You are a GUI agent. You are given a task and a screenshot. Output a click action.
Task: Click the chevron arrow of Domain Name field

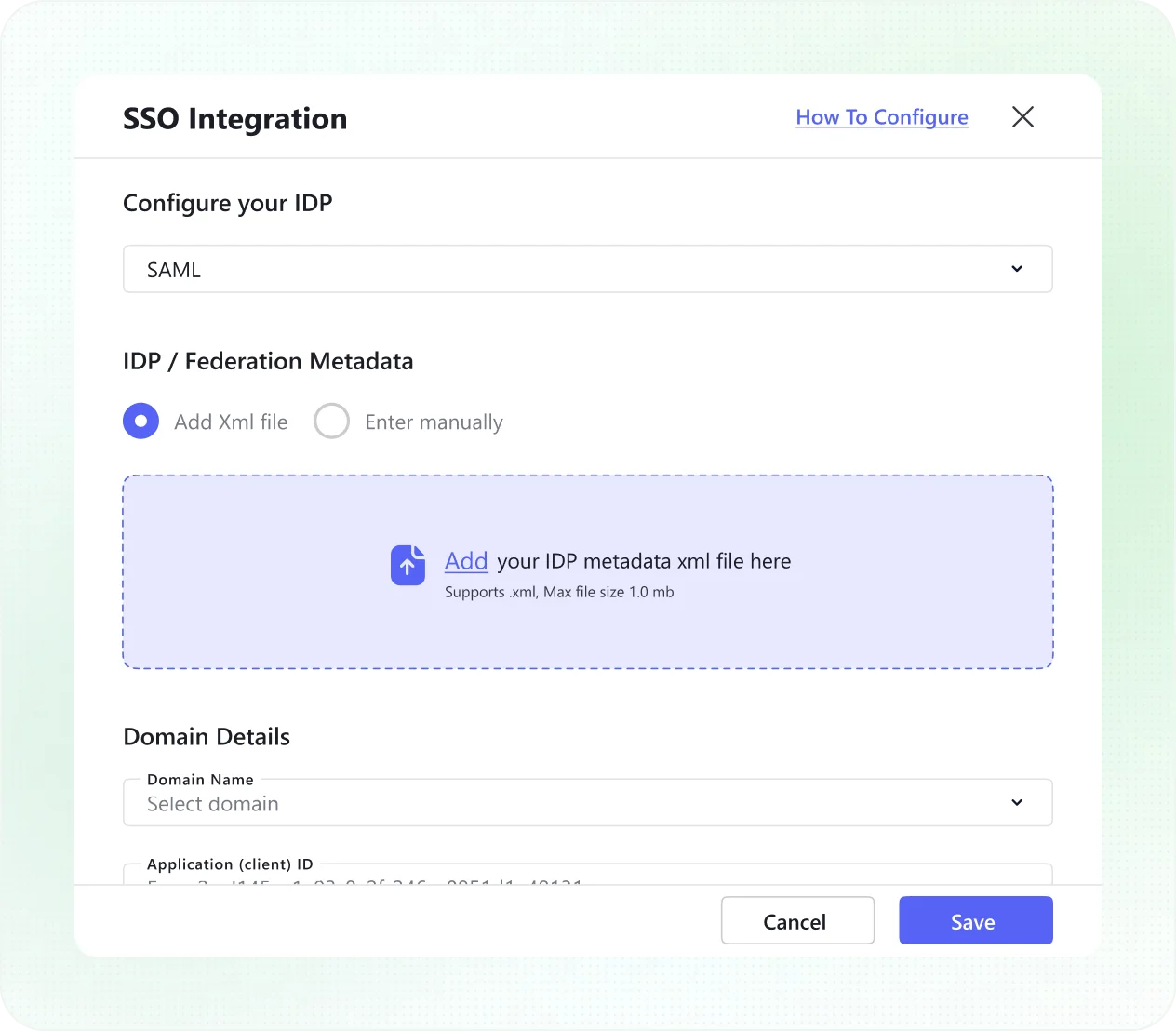pyautogui.click(x=1017, y=802)
